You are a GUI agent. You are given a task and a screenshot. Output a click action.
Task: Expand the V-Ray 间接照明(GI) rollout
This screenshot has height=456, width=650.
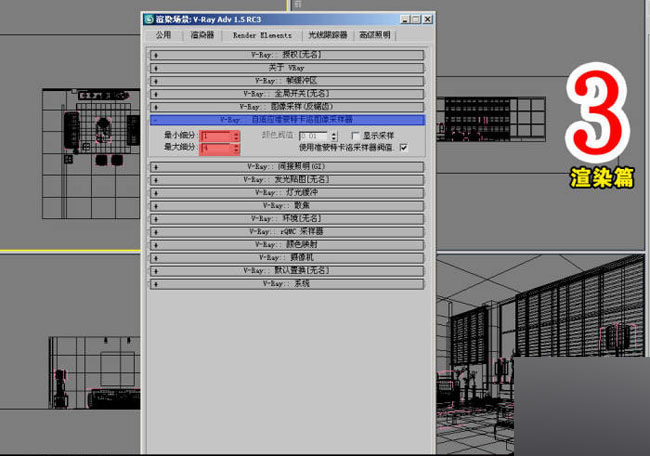tap(287, 167)
